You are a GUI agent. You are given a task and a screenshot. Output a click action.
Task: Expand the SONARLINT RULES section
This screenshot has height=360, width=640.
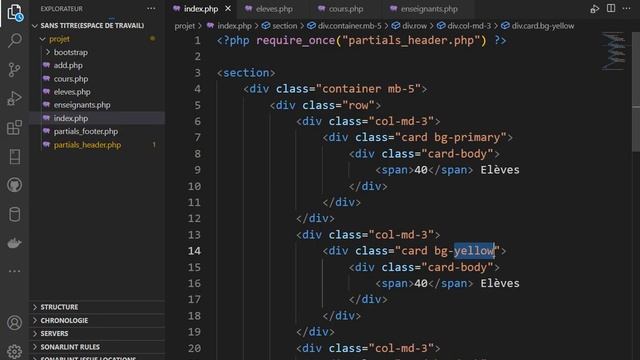pyautogui.click(x=97, y=347)
